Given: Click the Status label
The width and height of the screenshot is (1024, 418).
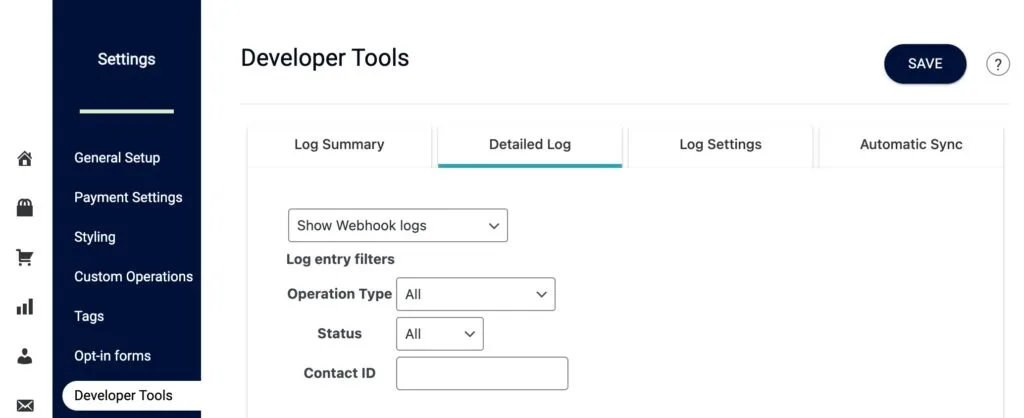Looking at the screenshot, I should (x=340, y=334).
